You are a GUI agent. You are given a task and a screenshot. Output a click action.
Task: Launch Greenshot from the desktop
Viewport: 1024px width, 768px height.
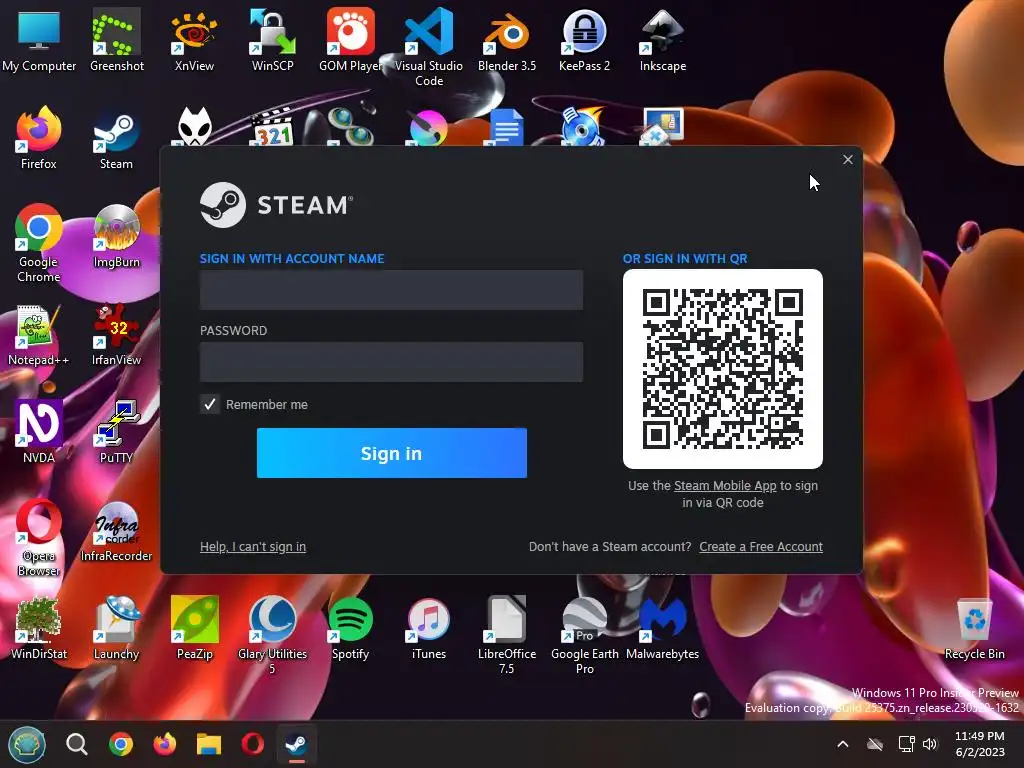point(116,39)
